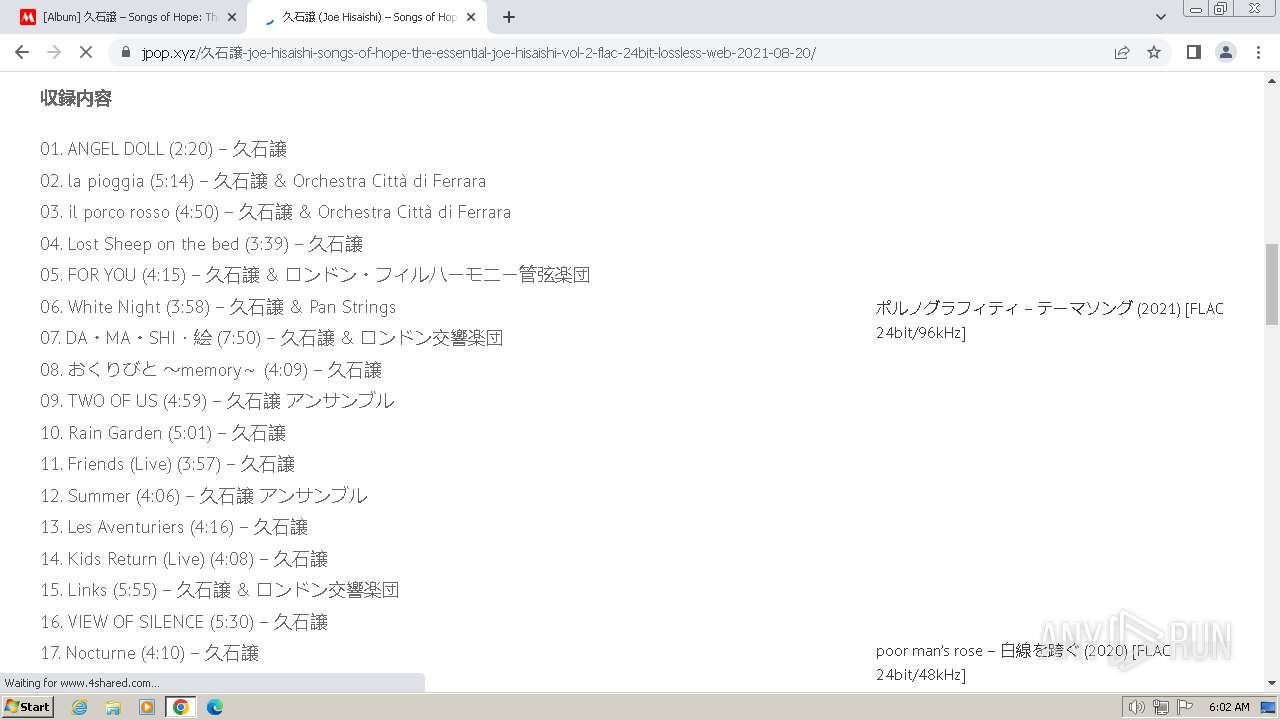Viewport: 1280px width, 720px height.
Task: Open the media player taskbar icon
Action: coord(147,707)
